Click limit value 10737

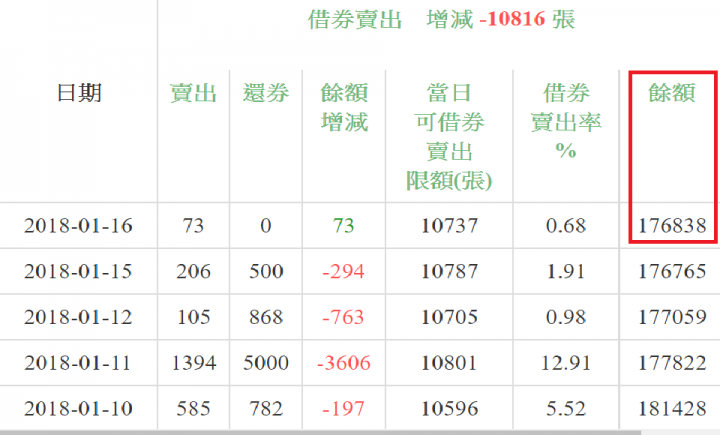[450, 226]
